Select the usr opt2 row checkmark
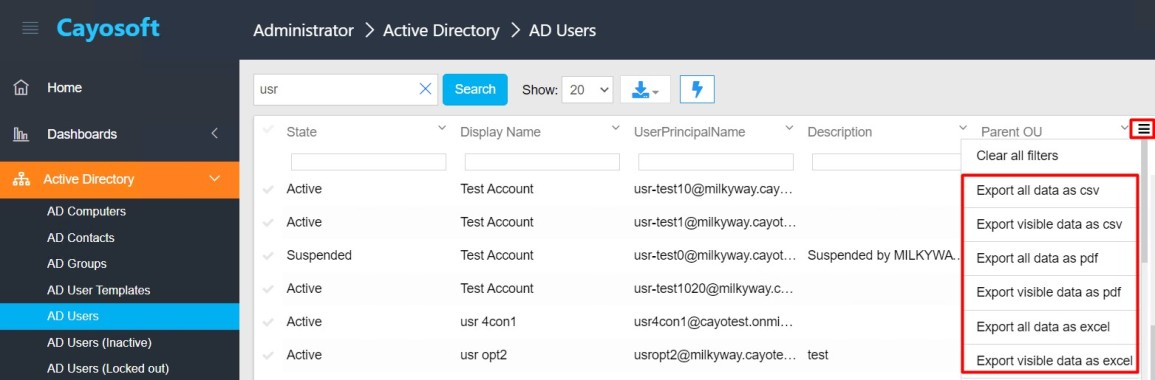The height and width of the screenshot is (380, 1155). coord(267,355)
